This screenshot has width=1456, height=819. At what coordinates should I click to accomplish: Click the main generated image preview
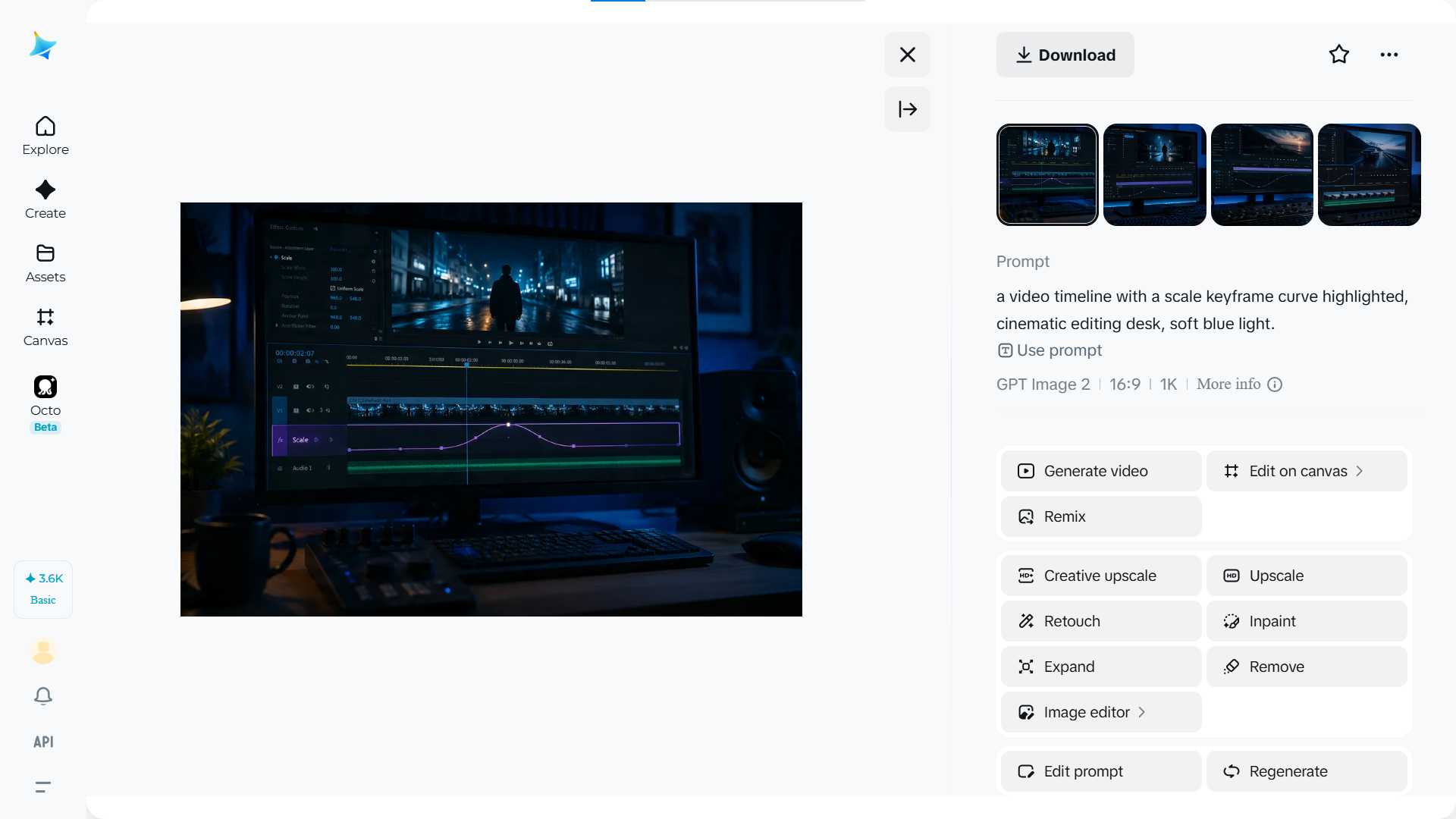(x=491, y=409)
